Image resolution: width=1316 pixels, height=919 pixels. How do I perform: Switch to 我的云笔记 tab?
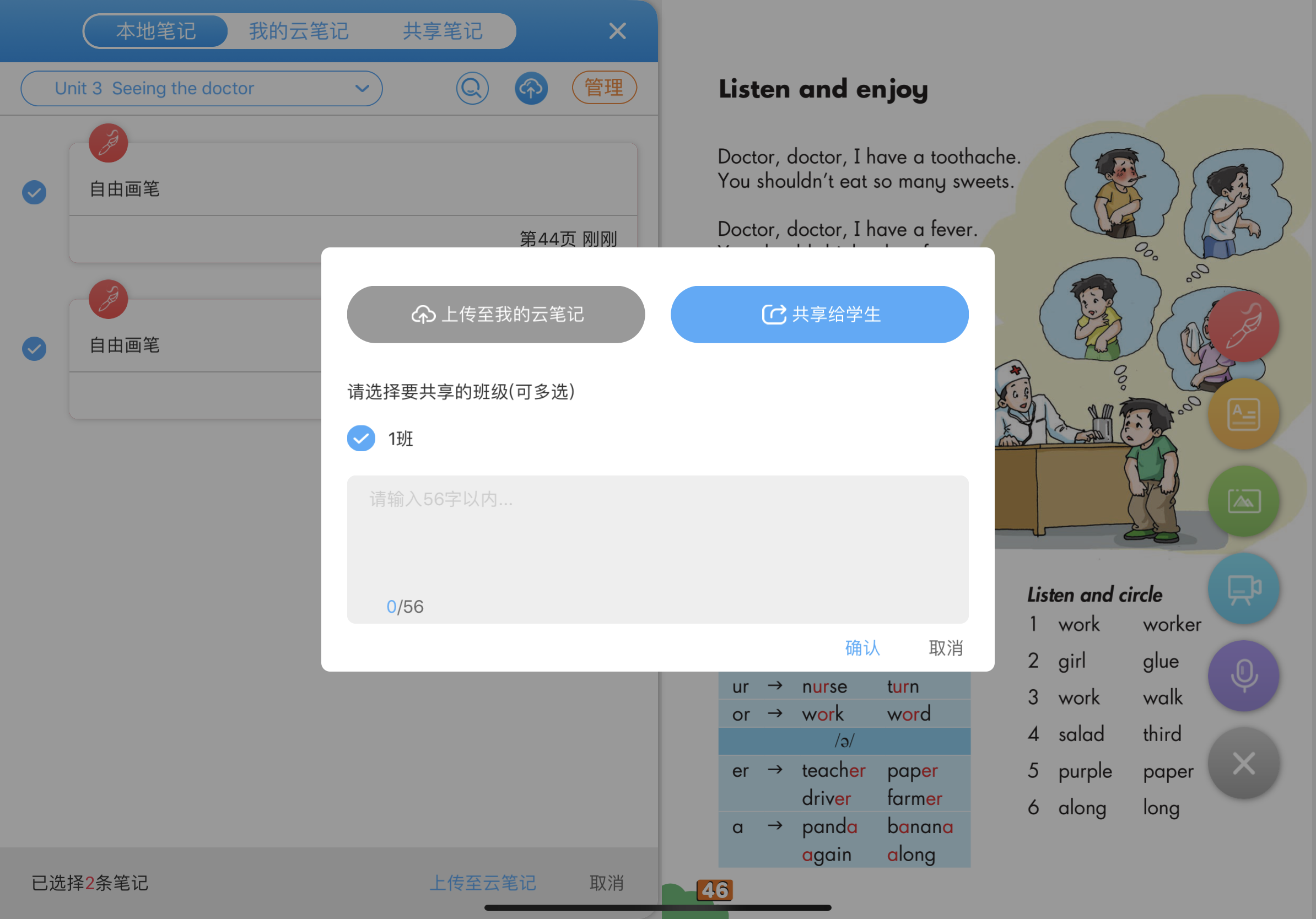click(299, 31)
